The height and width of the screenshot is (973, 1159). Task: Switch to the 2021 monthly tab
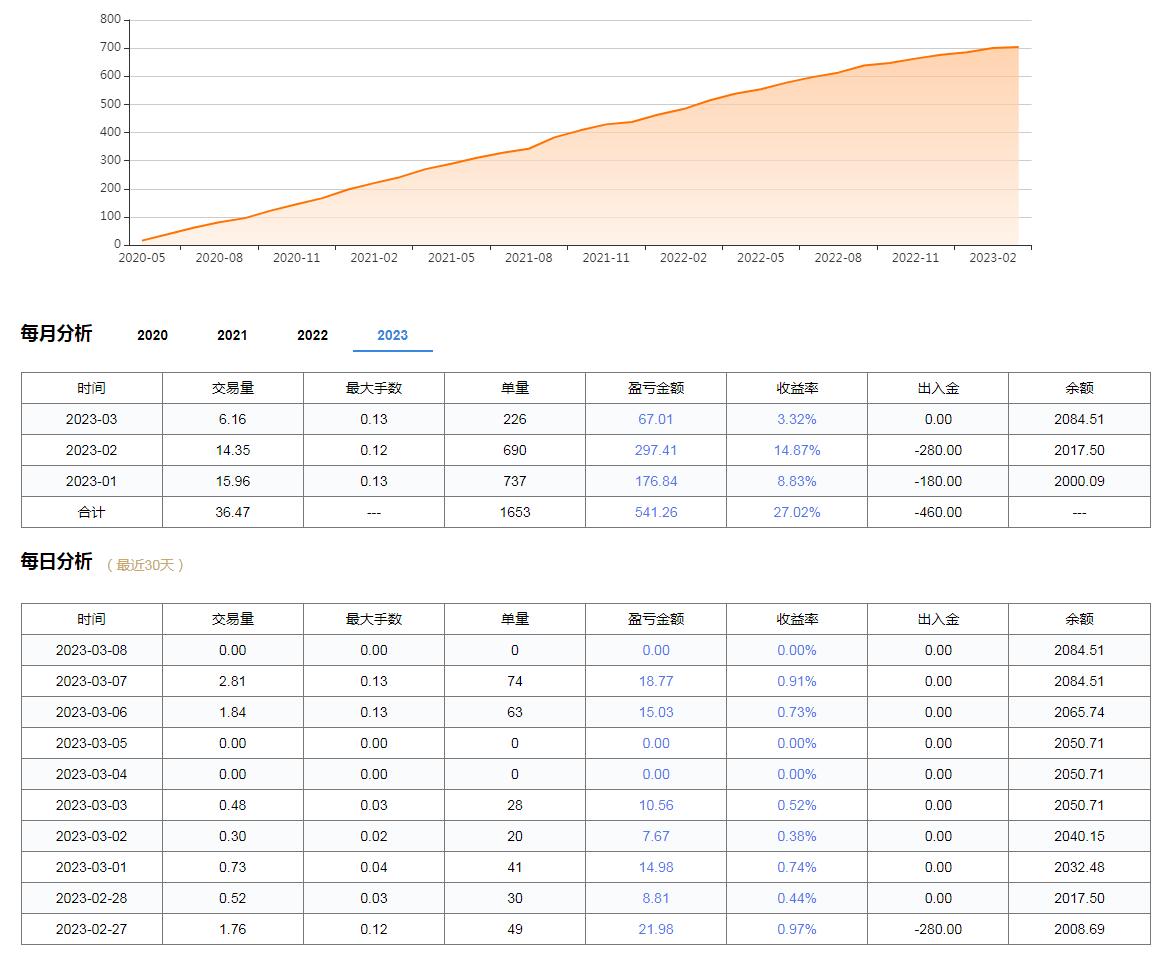tap(232, 335)
